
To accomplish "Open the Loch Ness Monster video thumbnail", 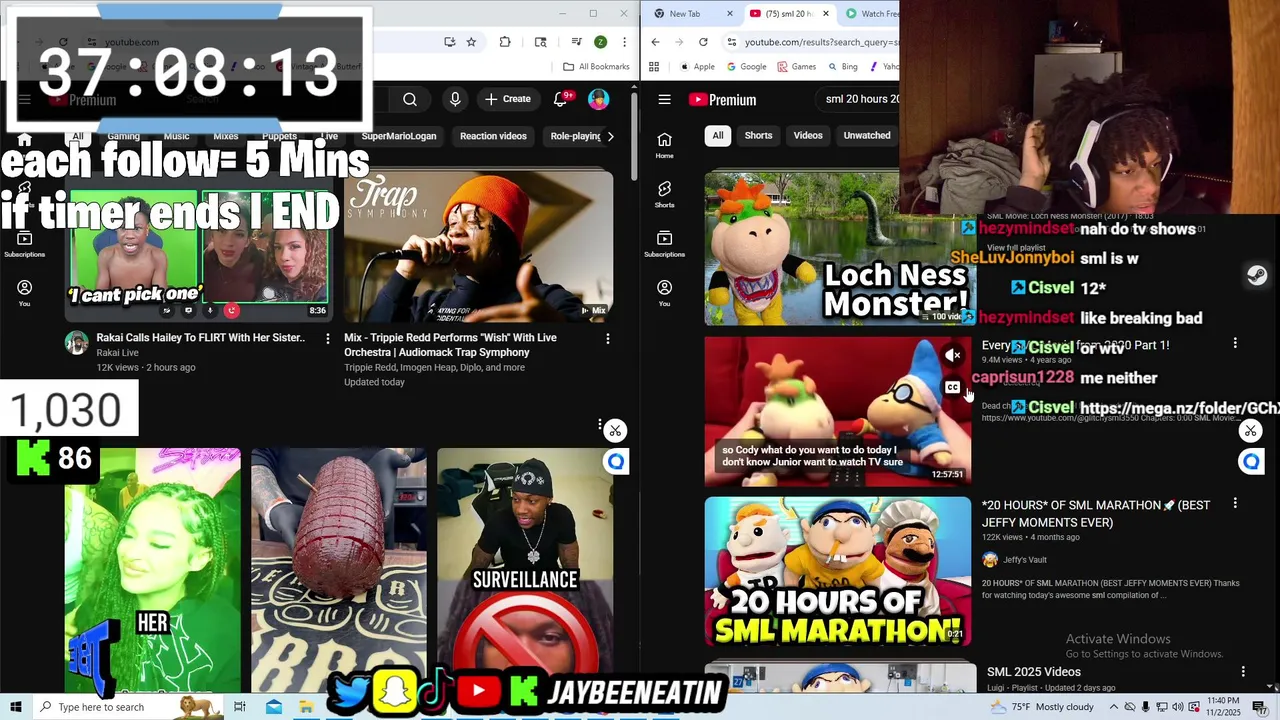I will [837, 248].
